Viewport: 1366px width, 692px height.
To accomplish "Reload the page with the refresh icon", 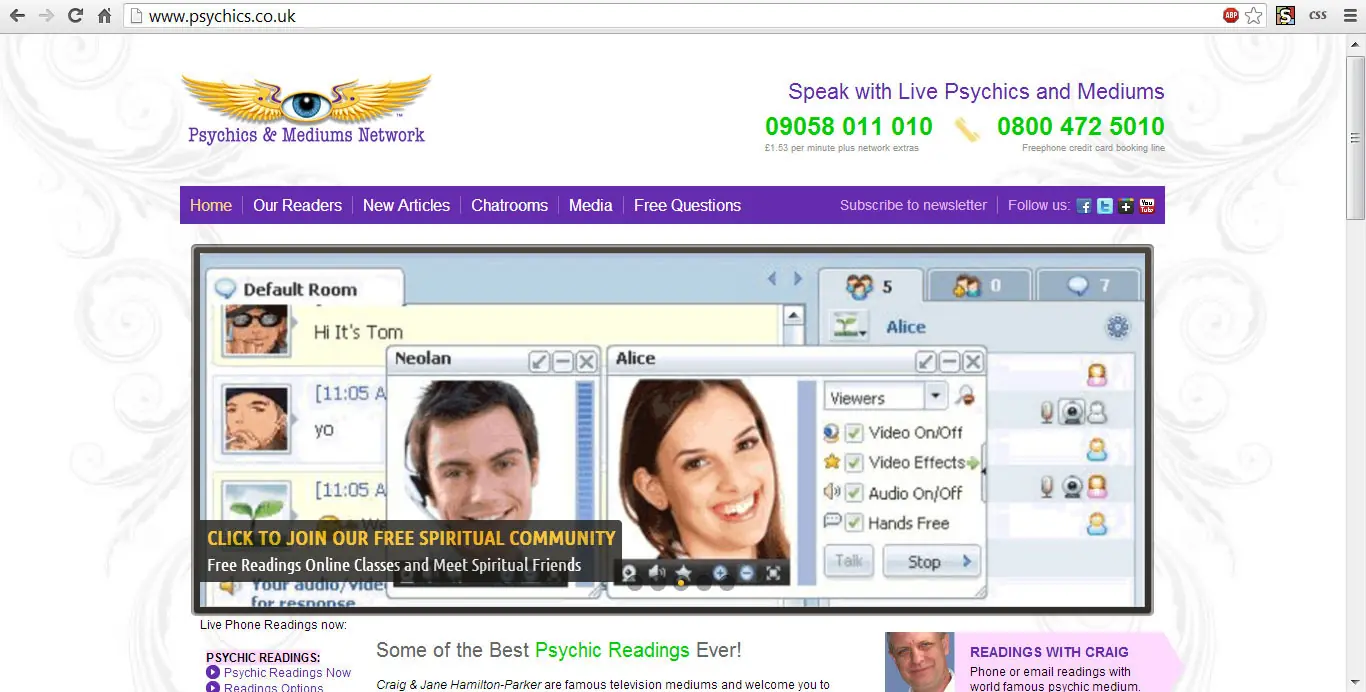I will [75, 16].
